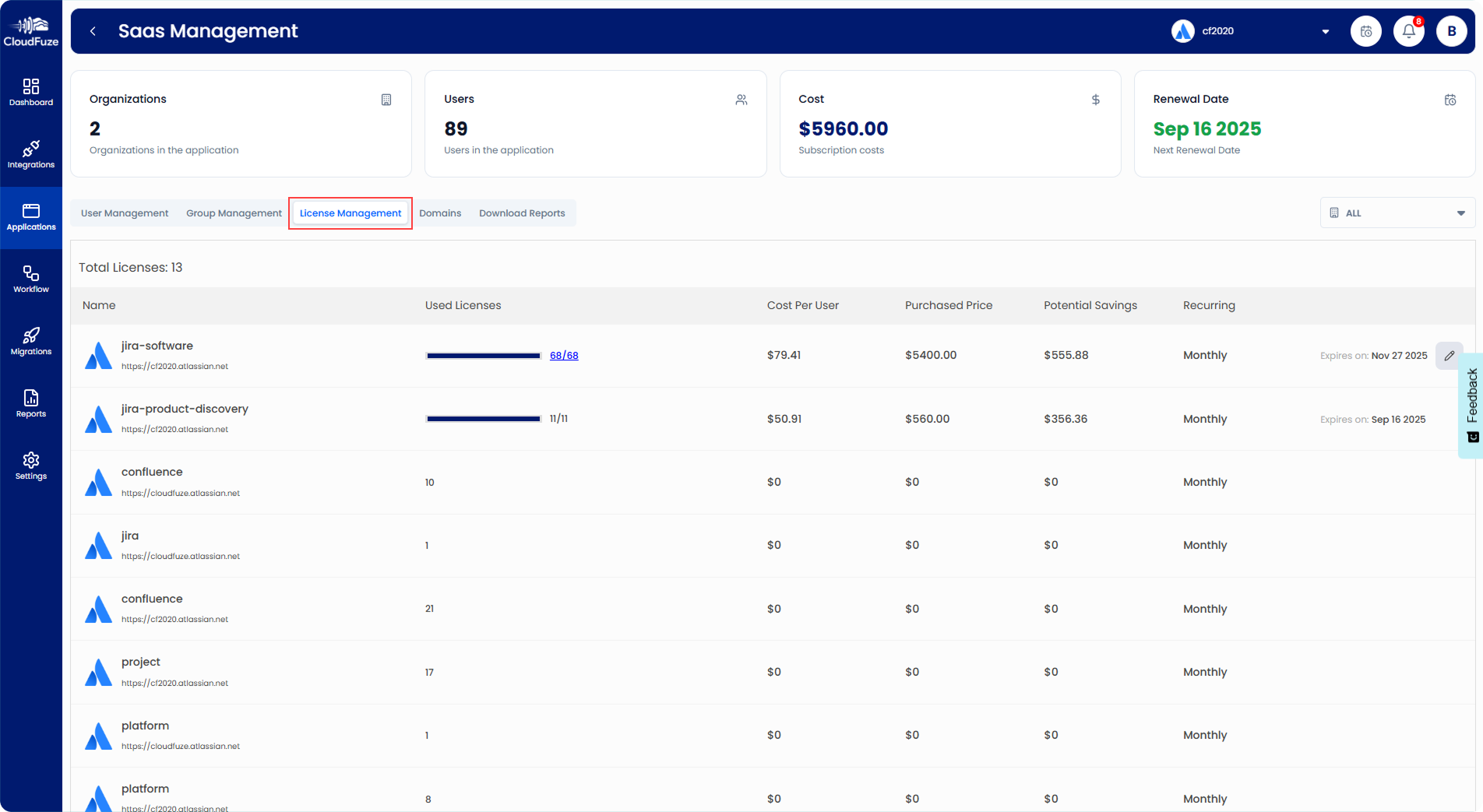1483x812 pixels.
Task: Click the $555.88 potential savings value
Action: pyautogui.click(x=1066, y=355)
